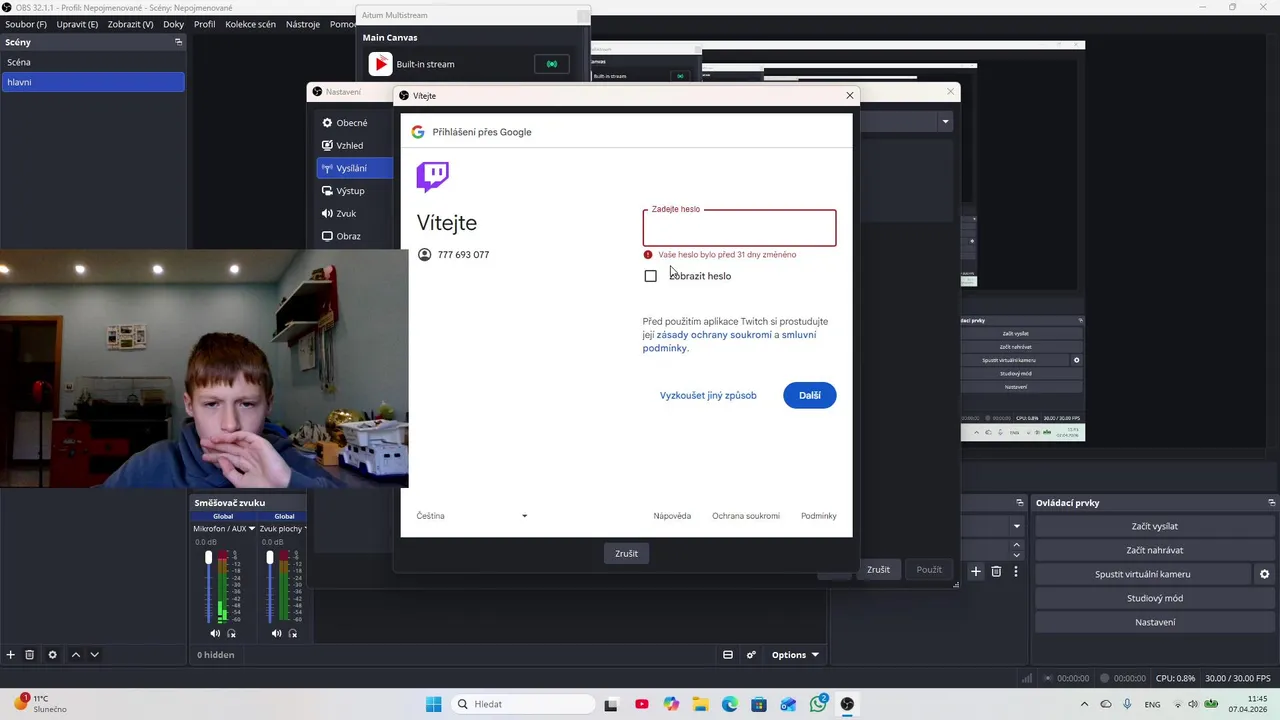Open zásady ochrany soukromí link
The width and height of the screenshot is (1280, 720).
pyautogui.click(x=714, y=335)
